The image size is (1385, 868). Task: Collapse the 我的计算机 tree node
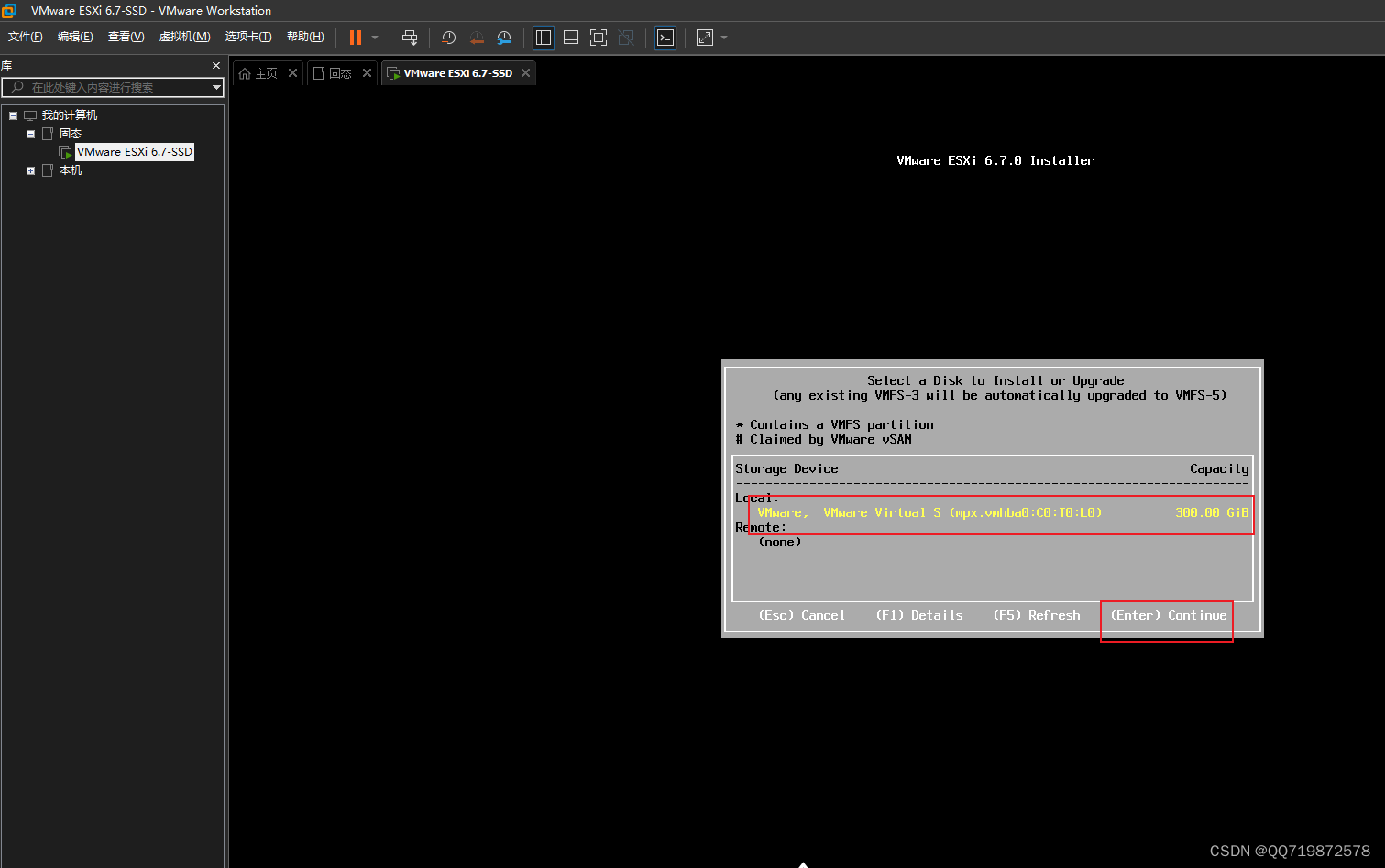13,115
